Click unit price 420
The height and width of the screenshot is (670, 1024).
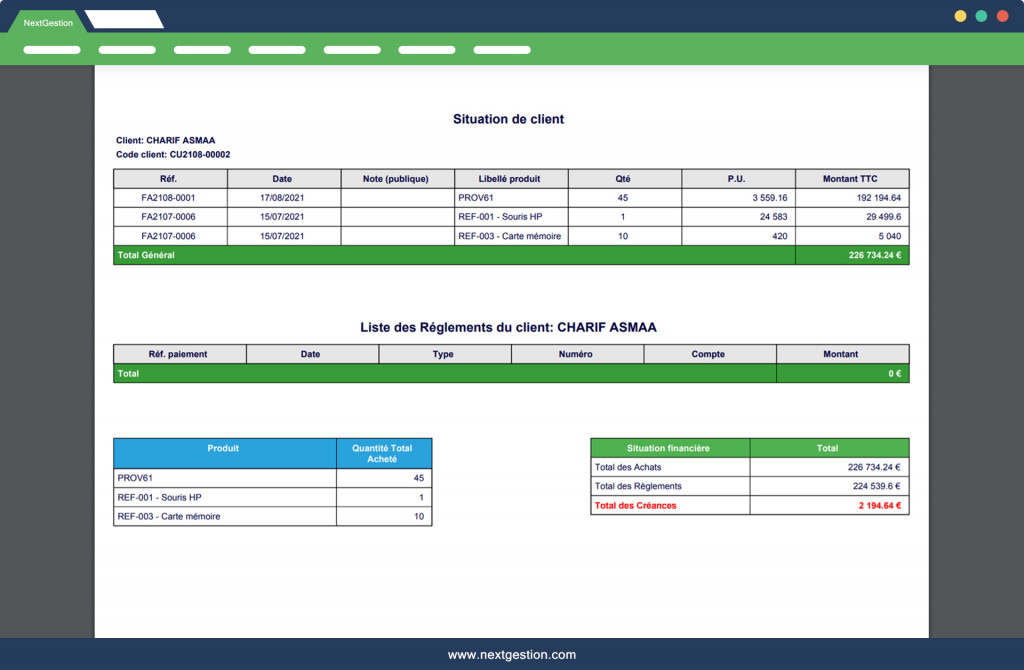tap(779, 236)
